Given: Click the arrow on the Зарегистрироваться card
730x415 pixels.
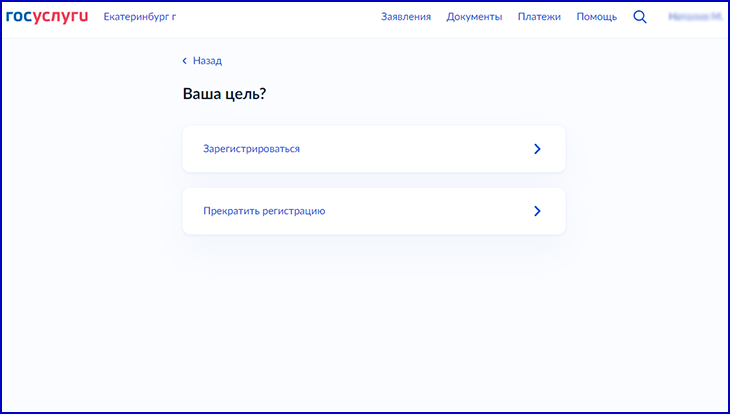Looking at the screenshot, I should pyautogui.click(x=537, y=149).
